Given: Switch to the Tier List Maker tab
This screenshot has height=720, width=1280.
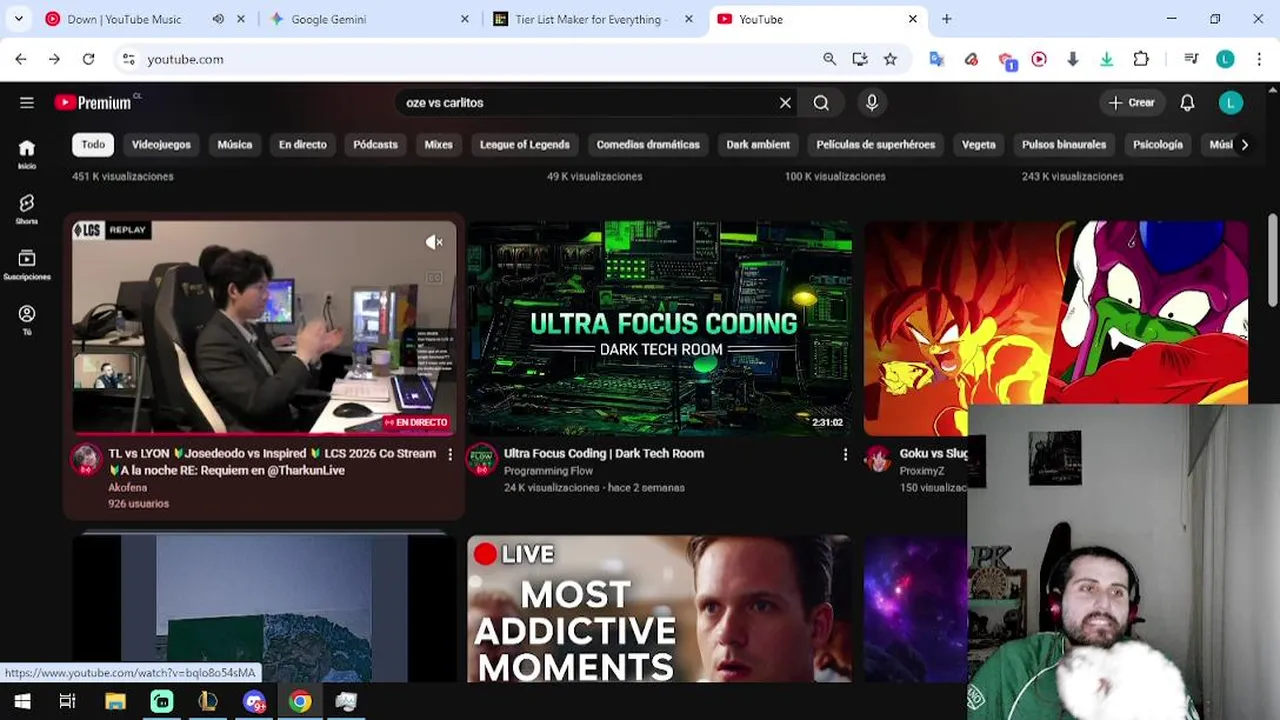Looking at the screenshot, I should click(588, 19).
